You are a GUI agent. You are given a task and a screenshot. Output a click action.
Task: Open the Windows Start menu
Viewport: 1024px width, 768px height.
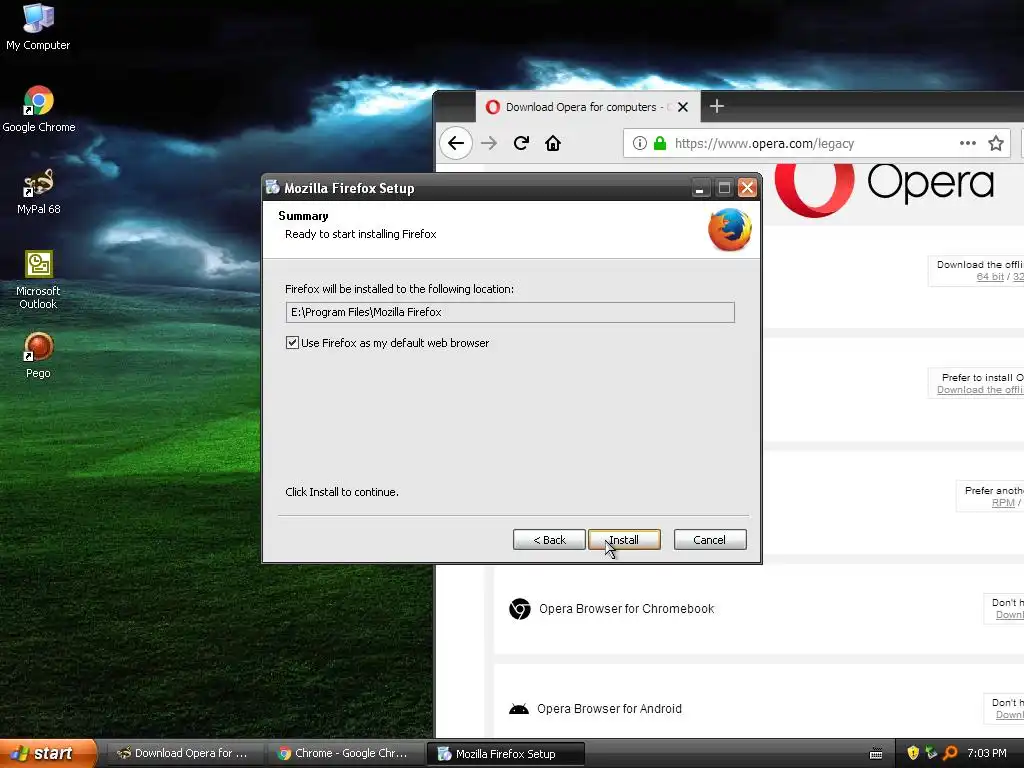point(48,753)
